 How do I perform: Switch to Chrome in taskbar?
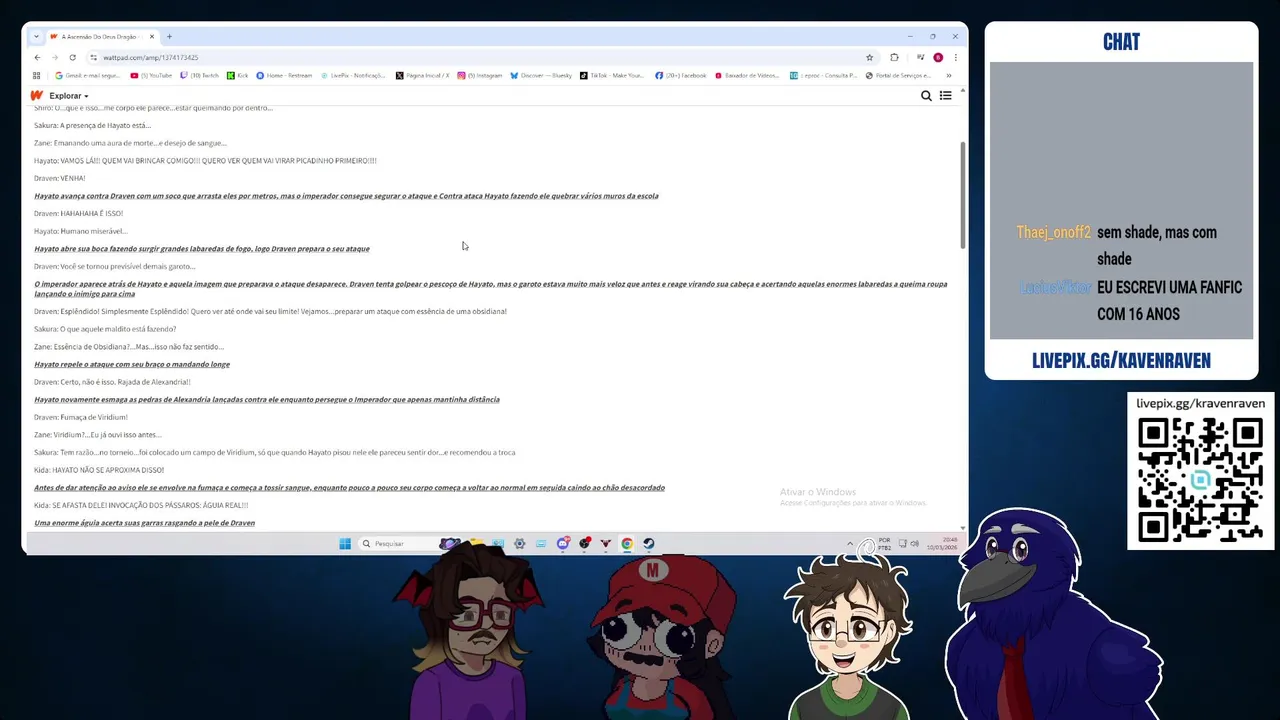click(627, 544)
